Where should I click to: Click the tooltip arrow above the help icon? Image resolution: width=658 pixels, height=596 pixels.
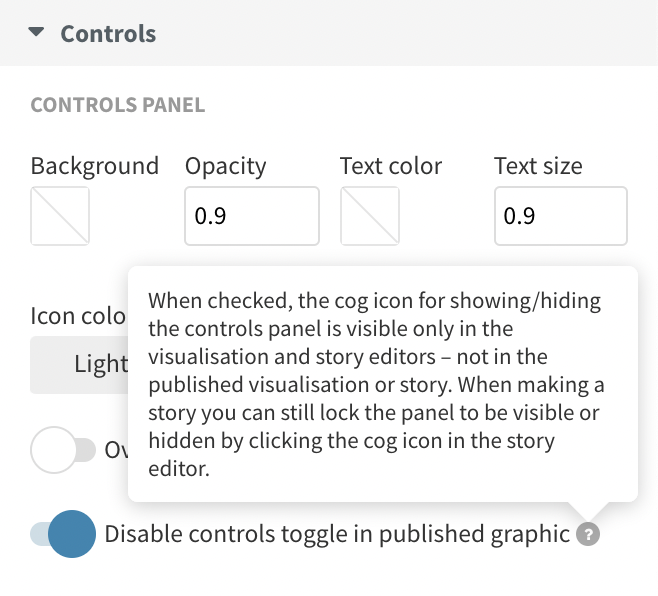pos(588,509)
